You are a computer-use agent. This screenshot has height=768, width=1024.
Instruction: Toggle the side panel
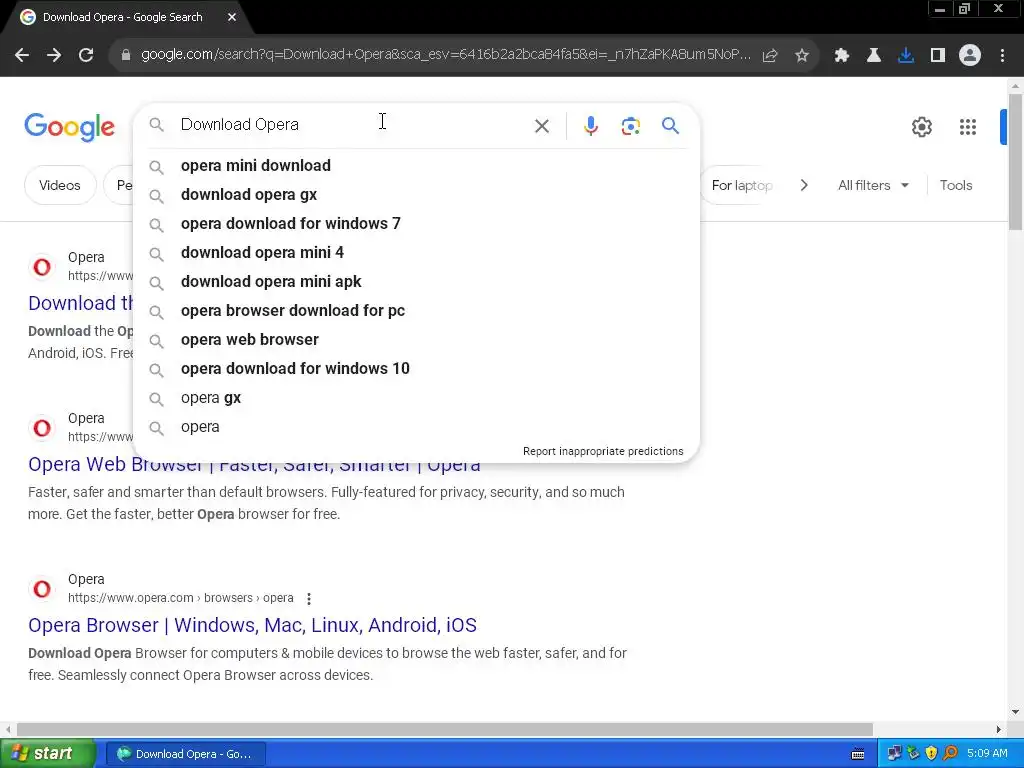tap(937, 55)
